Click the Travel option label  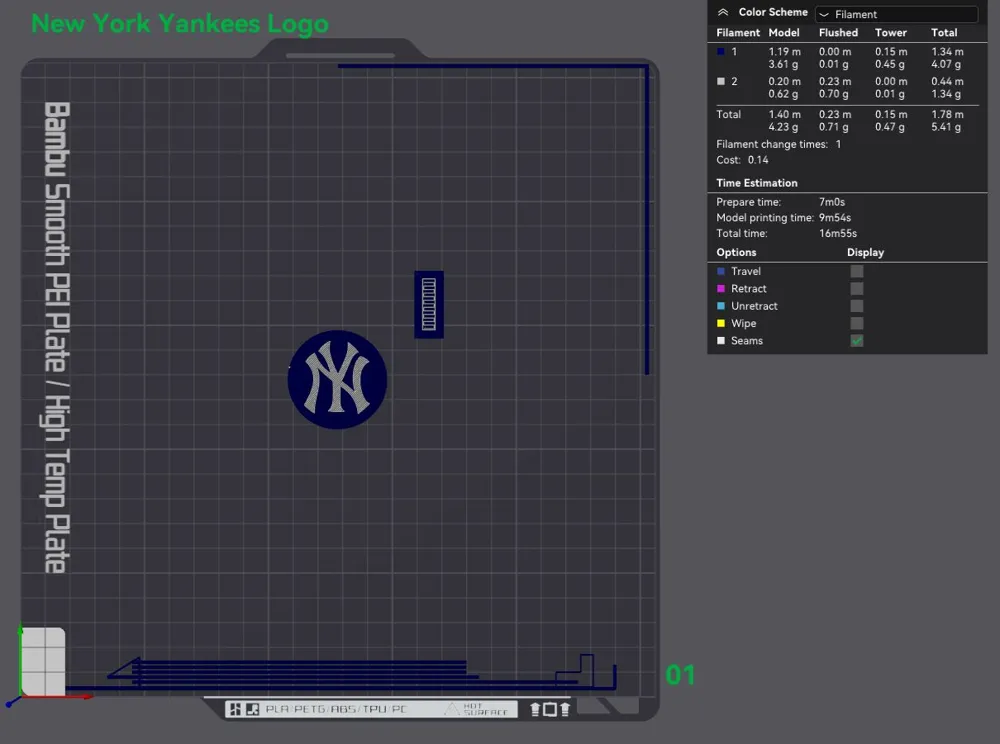point(746,271)
